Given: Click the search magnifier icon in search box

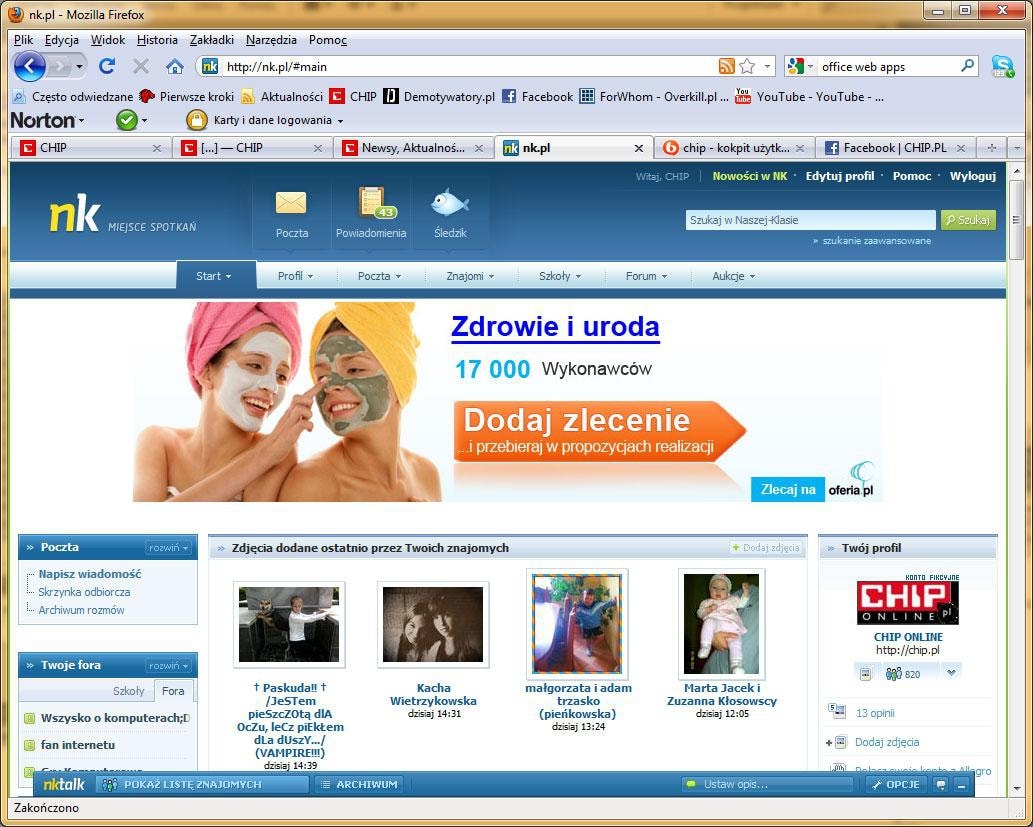Looking at the screenshot, I should click(967, 66).
